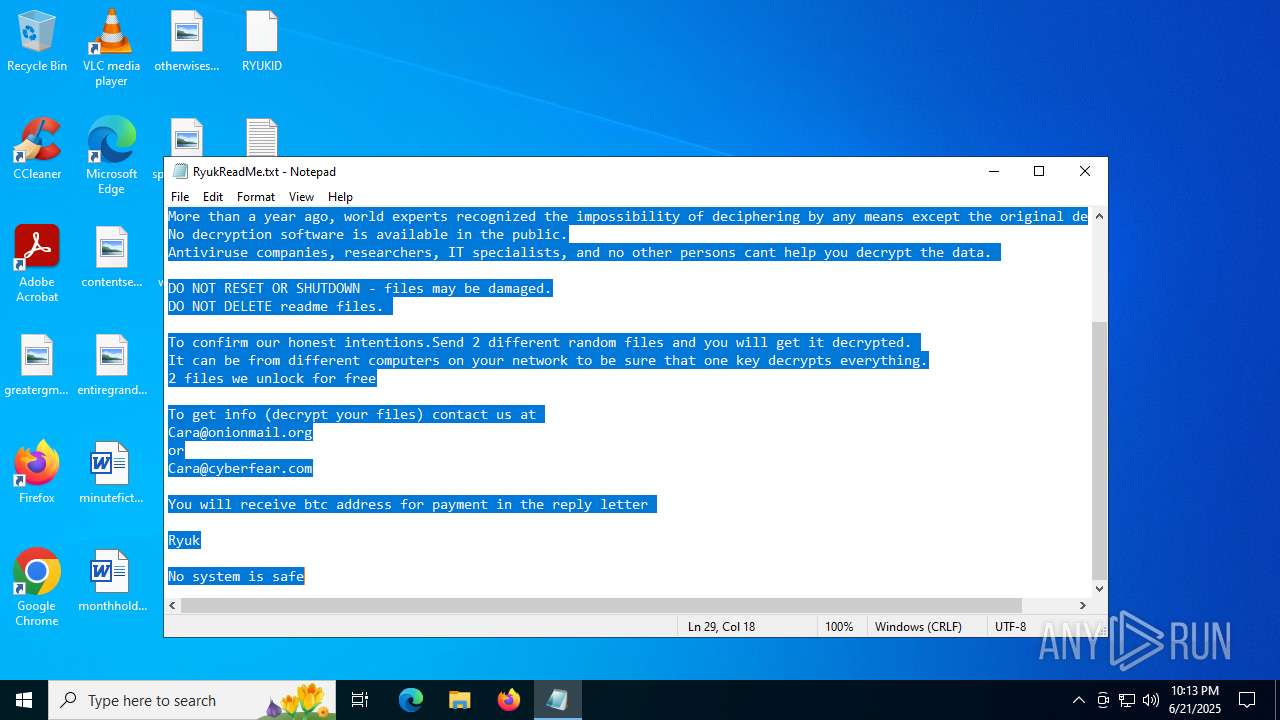Click in the taskbar search box
The image size is (1280, 720).
(193, 700)
